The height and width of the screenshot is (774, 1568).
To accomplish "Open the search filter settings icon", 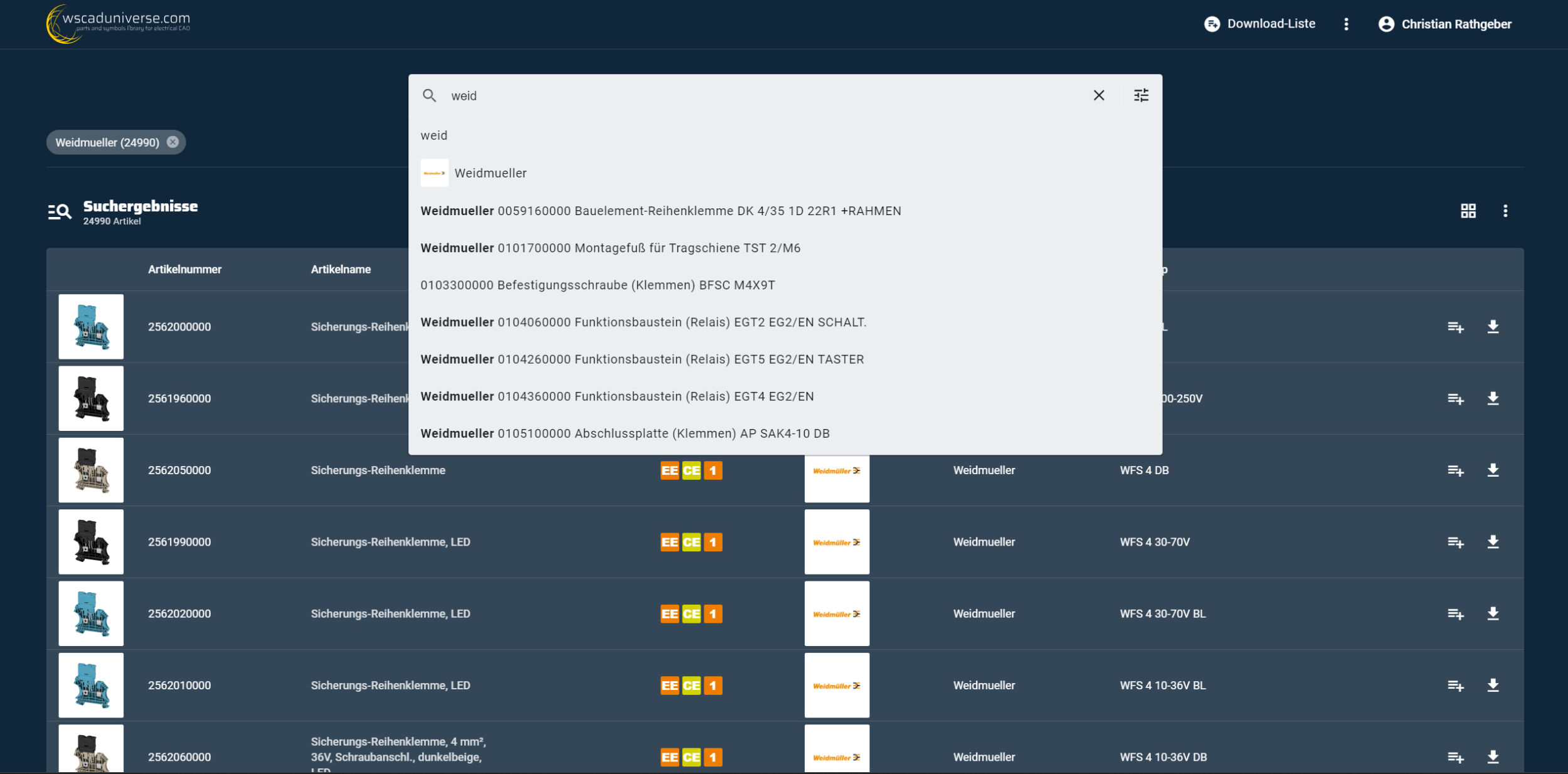I will pos(1141,95).
